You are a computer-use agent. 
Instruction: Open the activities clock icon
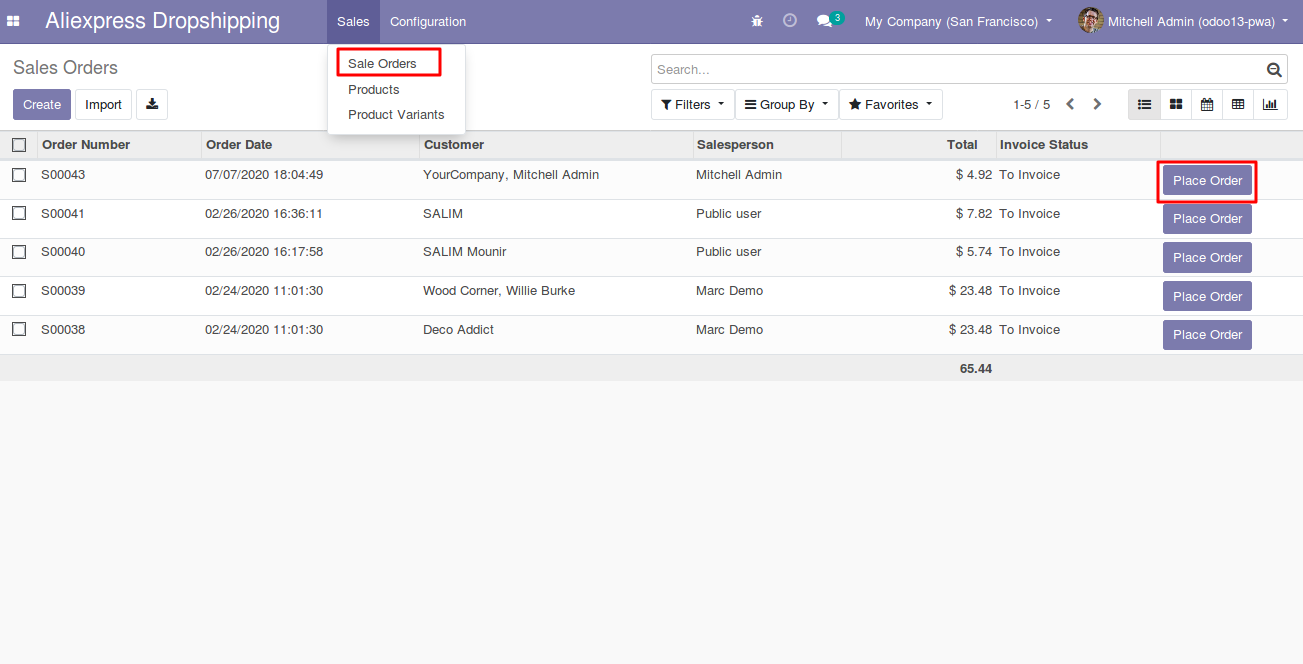pos(790,21)
